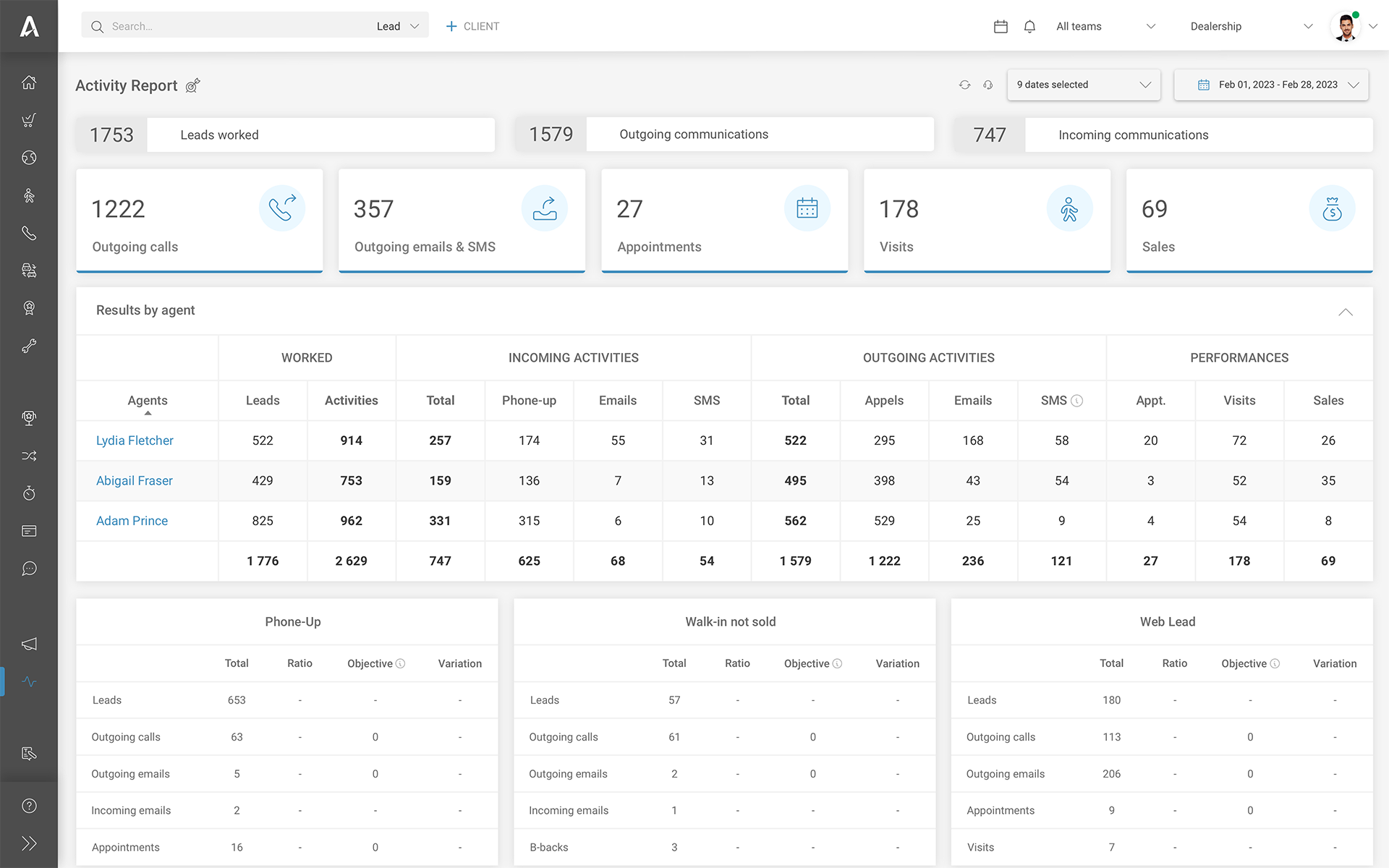Viewport: 1389px width, 868px height.
Task: Open Lydia Fletcher agent link
Action: [x=135, y=441]
